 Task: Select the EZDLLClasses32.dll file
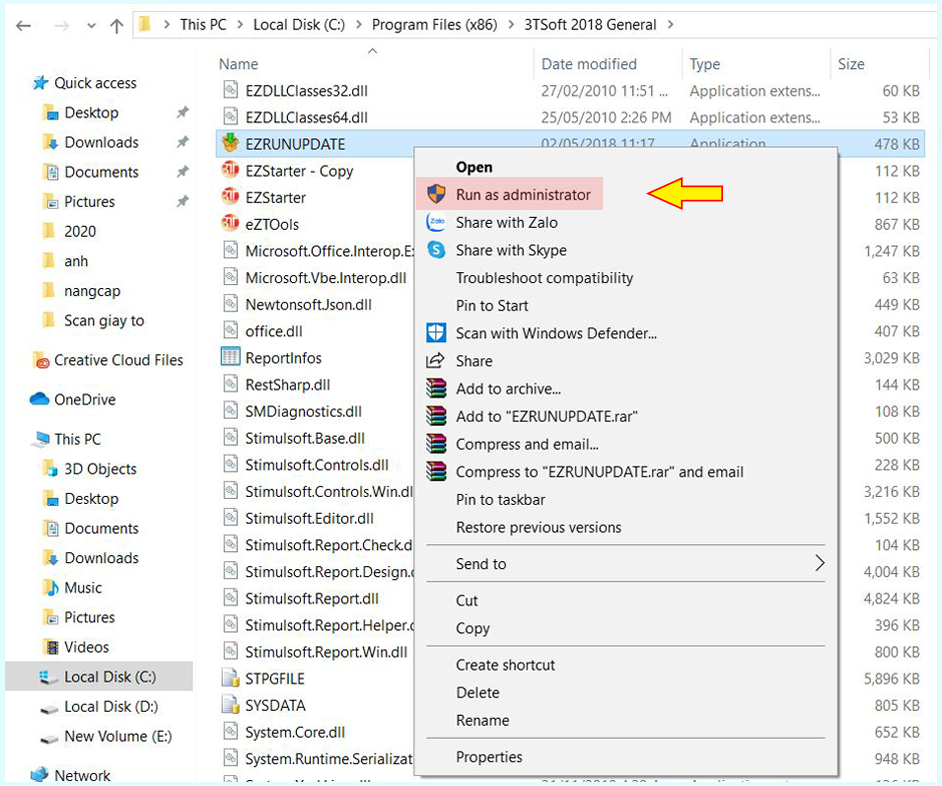pos(306,91)
